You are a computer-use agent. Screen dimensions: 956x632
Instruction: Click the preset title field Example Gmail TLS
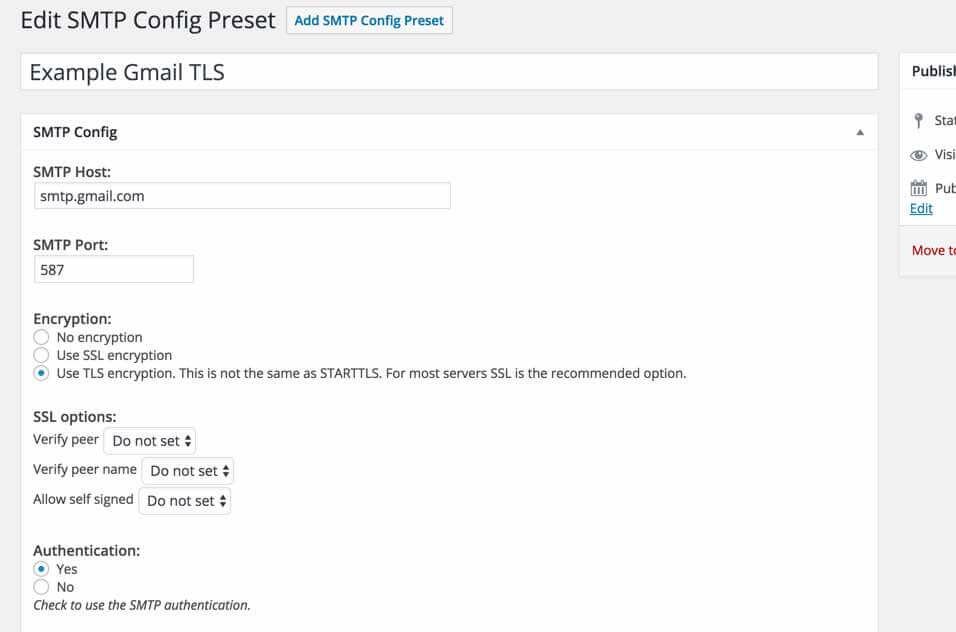click(x=448, y=72)
